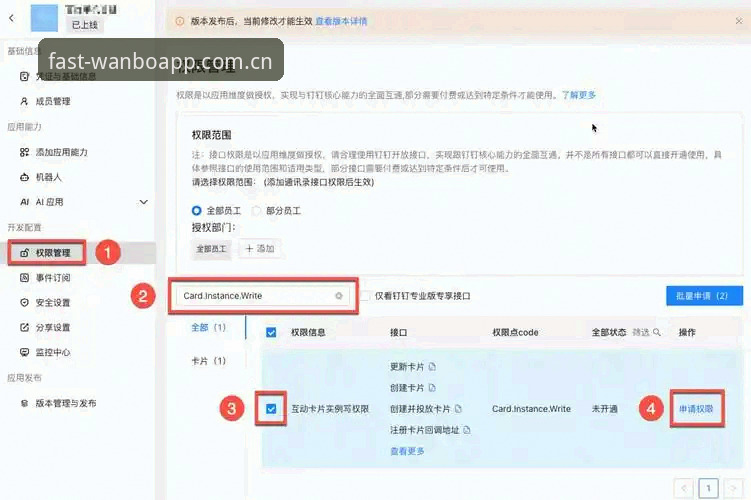Go to the previous results page
Image resolution: width=751 pixels, height=500 pixels.
point(683,488)
